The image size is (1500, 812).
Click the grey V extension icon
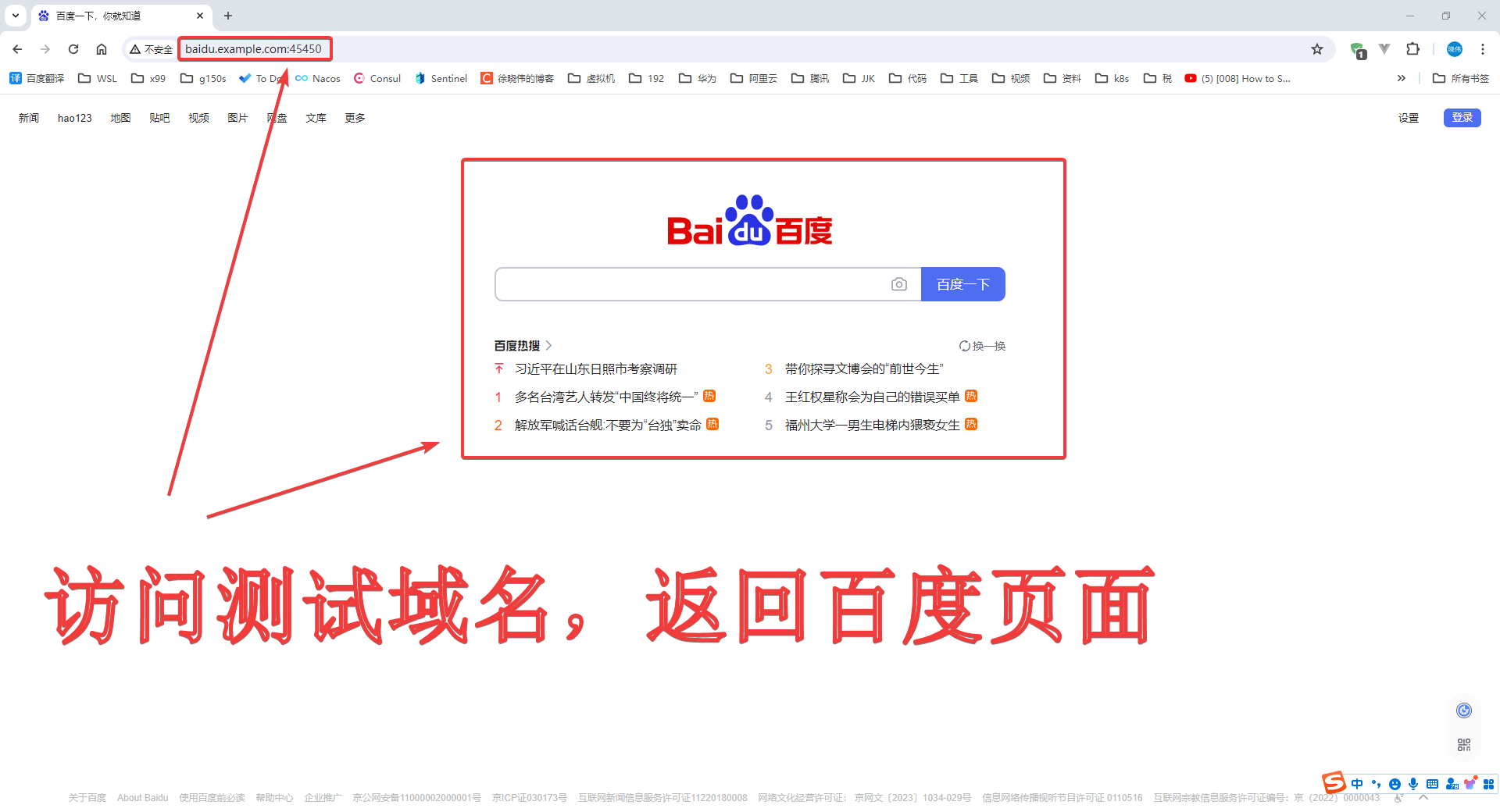(1384, 49)
